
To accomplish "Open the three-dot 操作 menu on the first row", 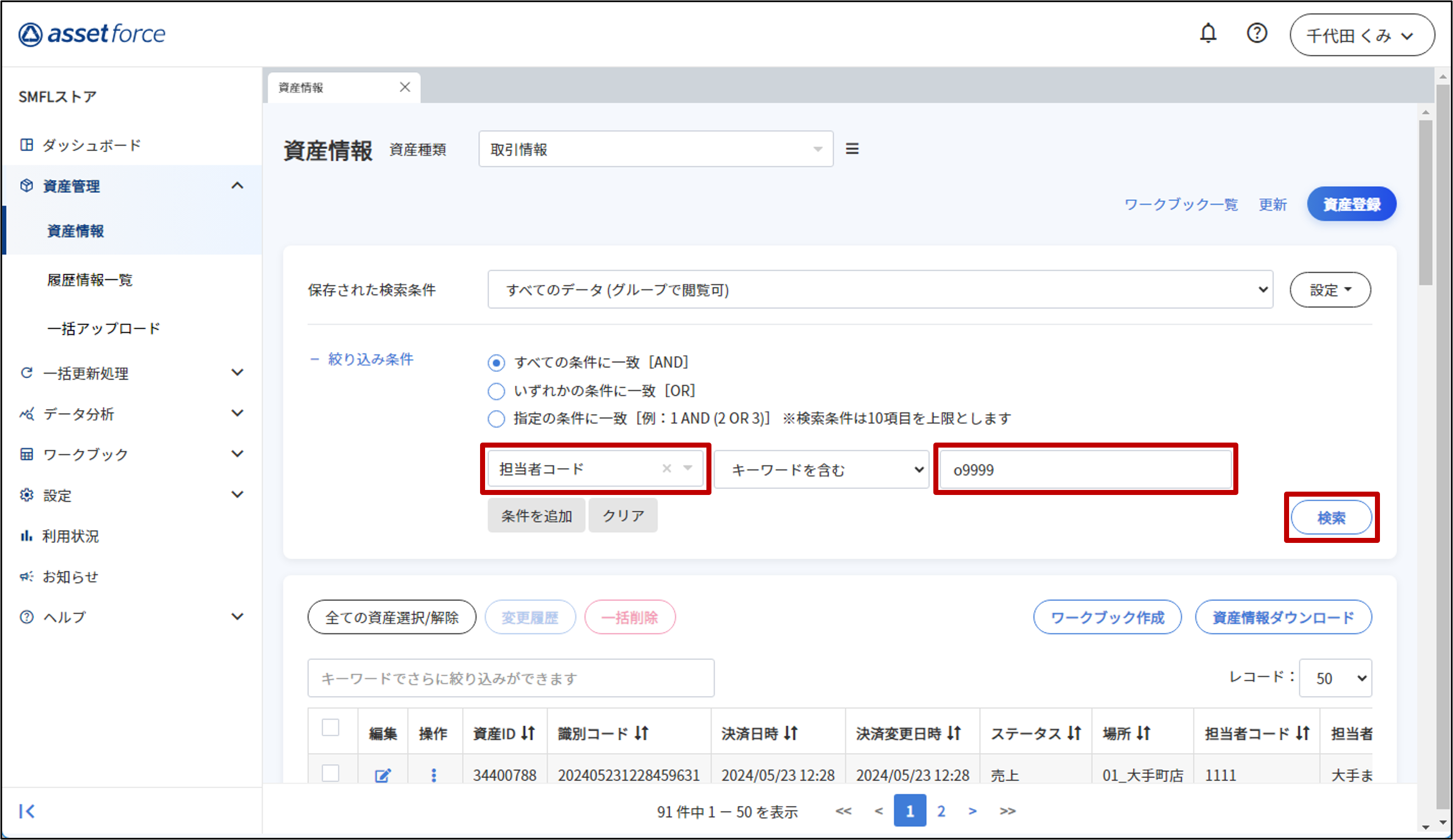I will point(434,774).
